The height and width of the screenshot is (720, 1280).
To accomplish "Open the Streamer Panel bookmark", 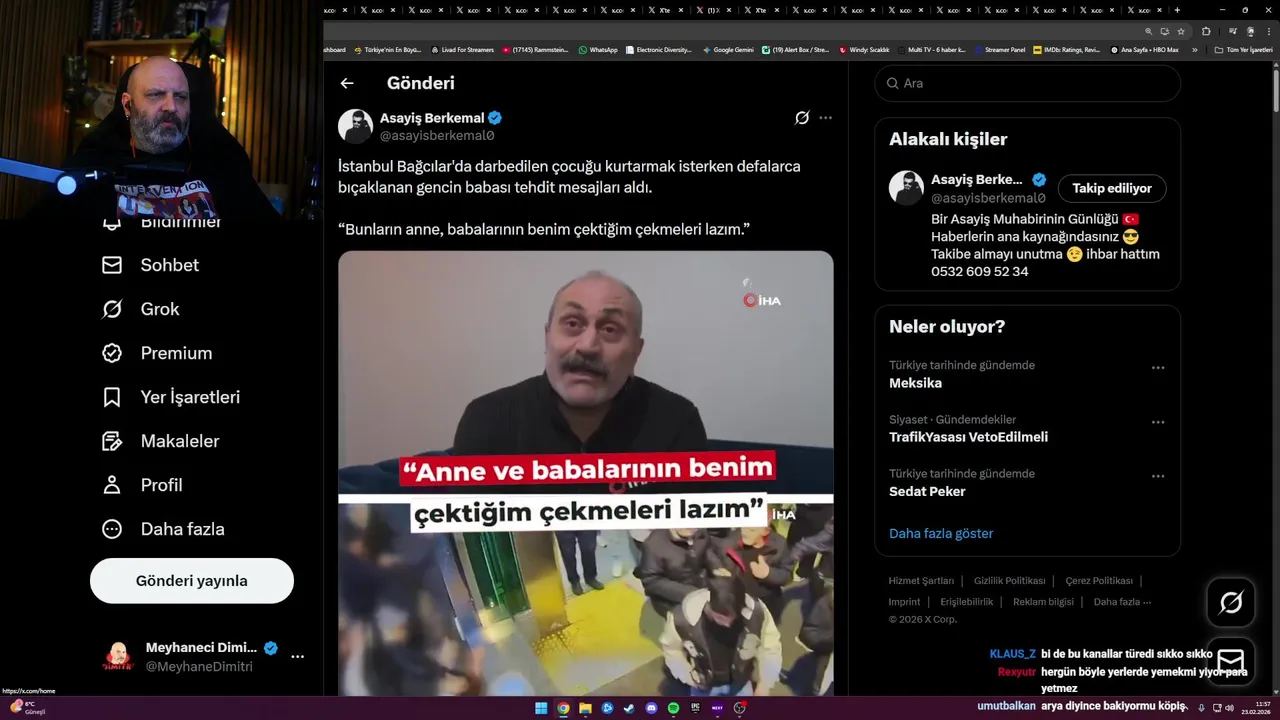I will coord(999,49).
